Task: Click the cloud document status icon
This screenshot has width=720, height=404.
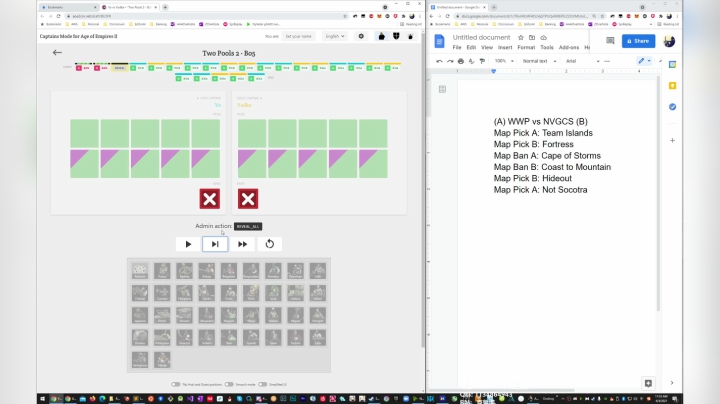Action: (x=544, y=38)
